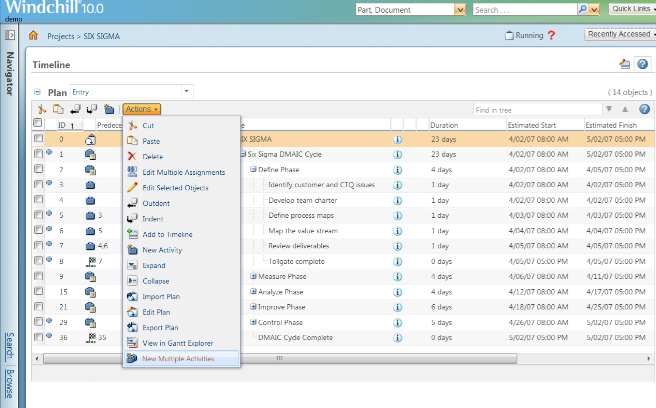Click the Projects breadcrumb link
This screenshot has width=656, height=408.
(62, 35)
